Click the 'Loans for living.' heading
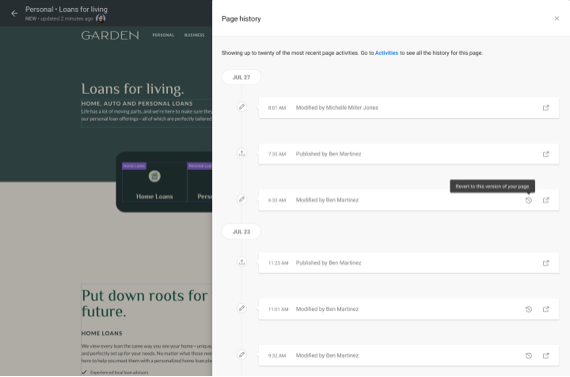570x377 pixels. [133, 89]
